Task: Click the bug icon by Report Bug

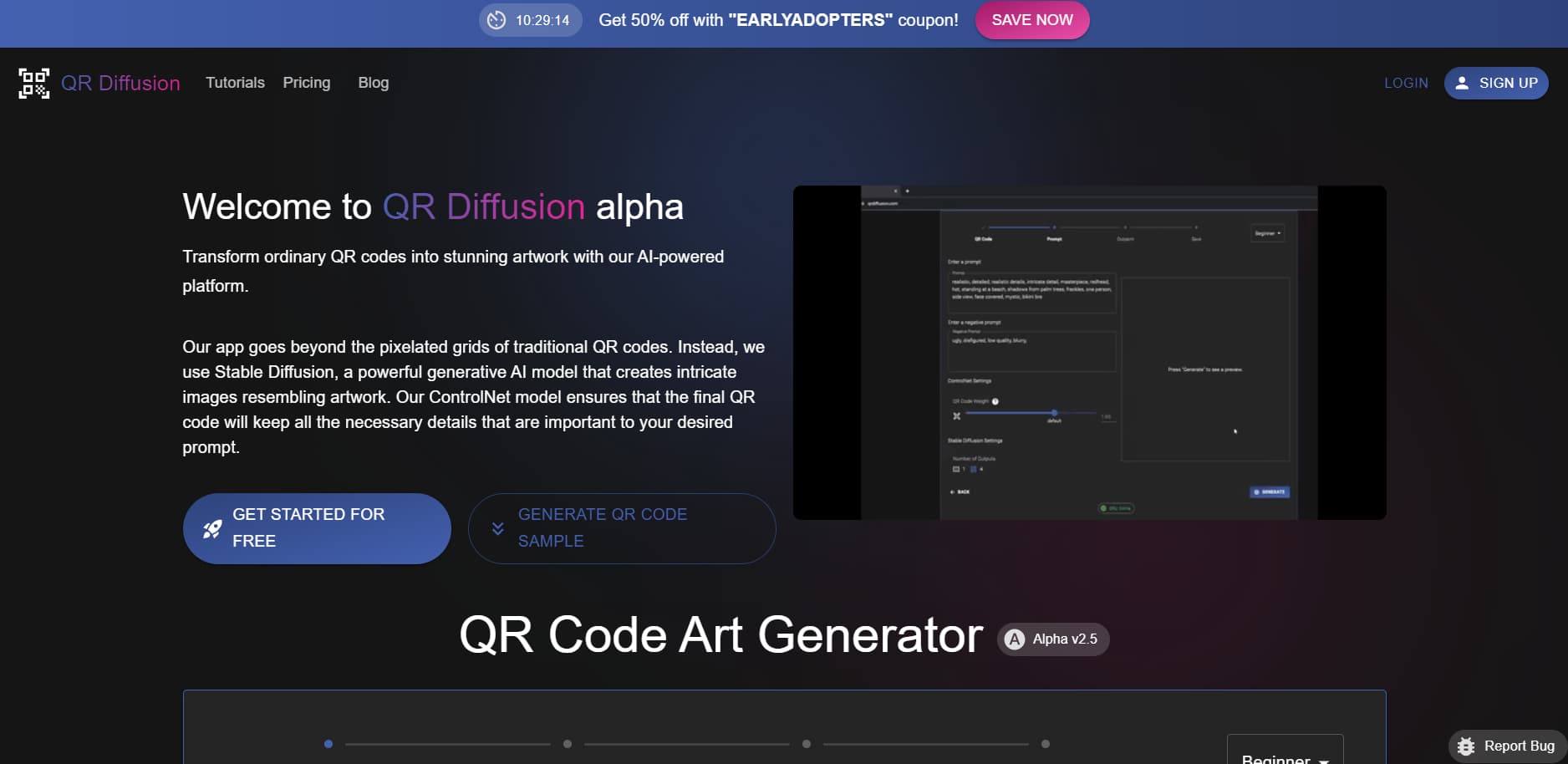Action: pyautogui.click(x=1466, y=746)
